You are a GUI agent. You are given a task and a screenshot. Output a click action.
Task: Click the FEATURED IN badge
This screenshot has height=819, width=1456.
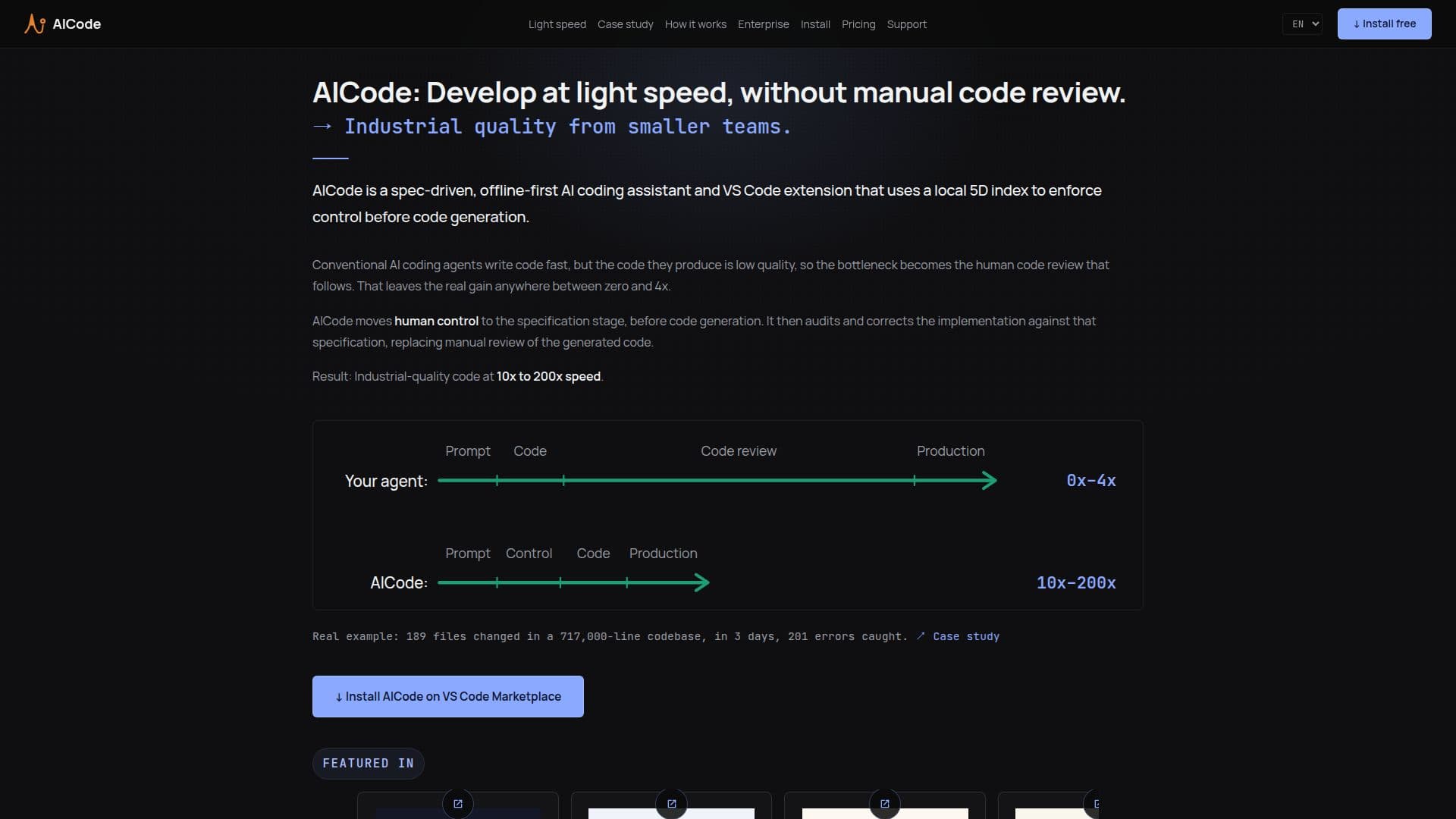pos(369,763)
